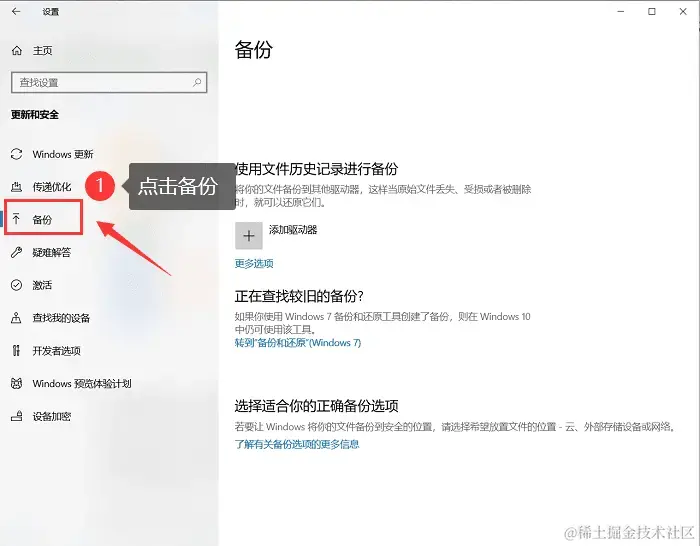Select the 设置 window title text
This screenshot has height=546, width=700.
pos(51,12)
